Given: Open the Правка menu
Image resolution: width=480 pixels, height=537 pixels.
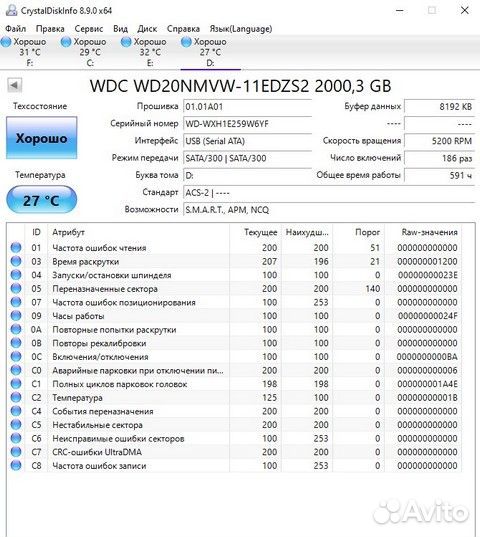Looking at the screenshot, I should coord(50,29).
